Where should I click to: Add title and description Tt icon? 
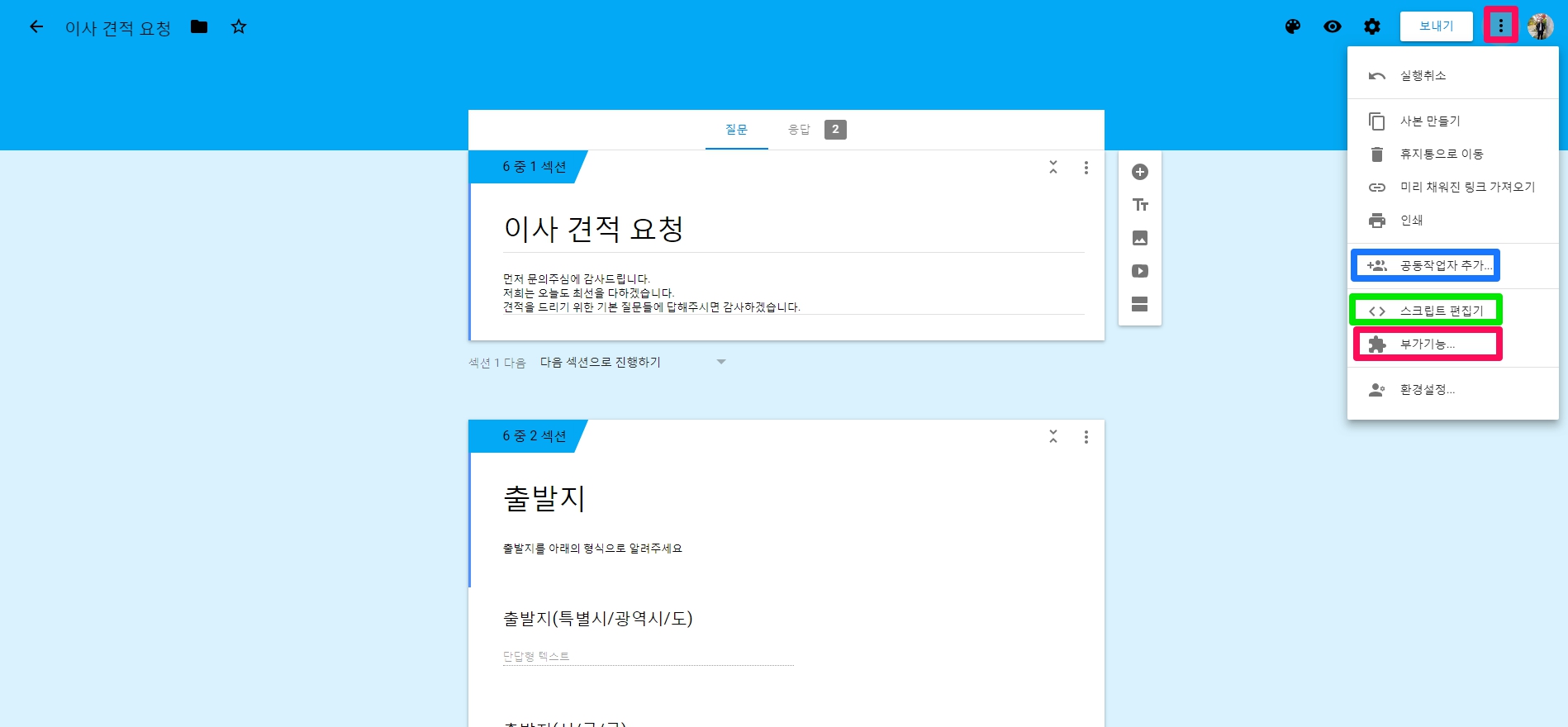[1140, 205]
